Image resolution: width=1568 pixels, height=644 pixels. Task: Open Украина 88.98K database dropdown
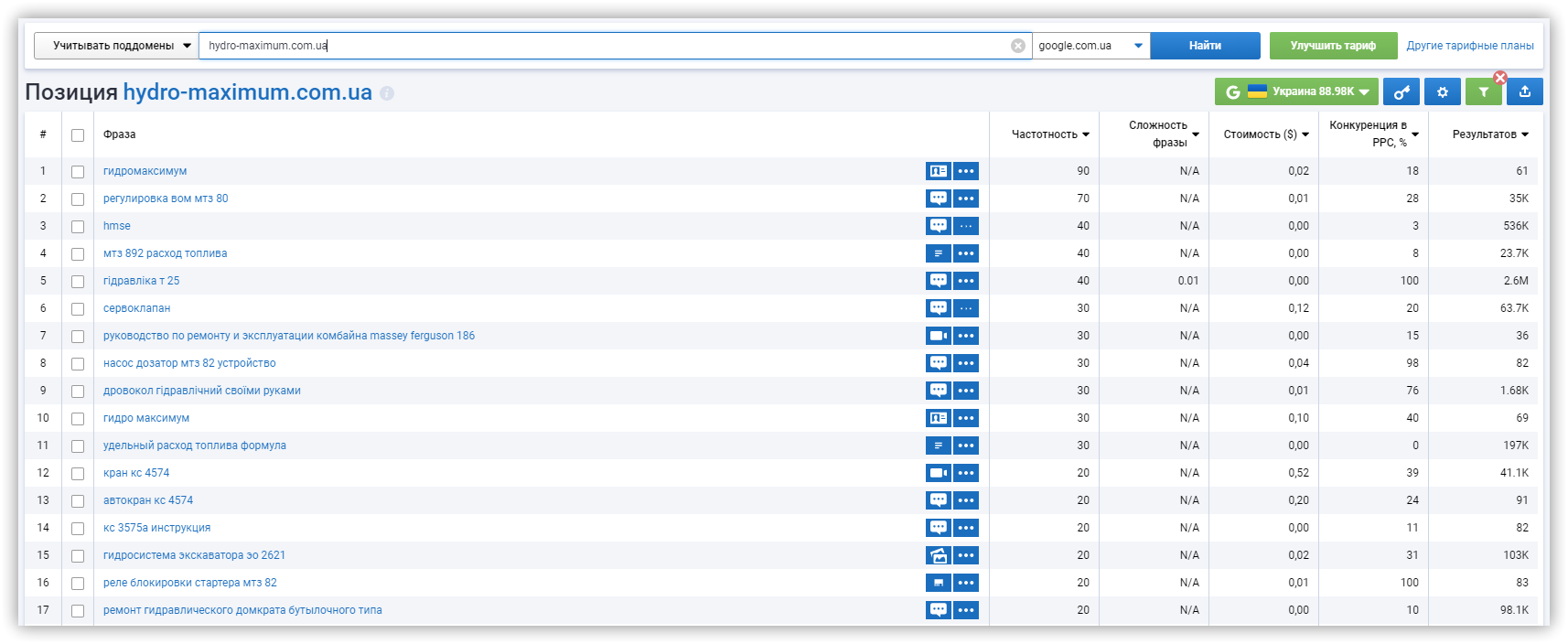coord(1296,91)
